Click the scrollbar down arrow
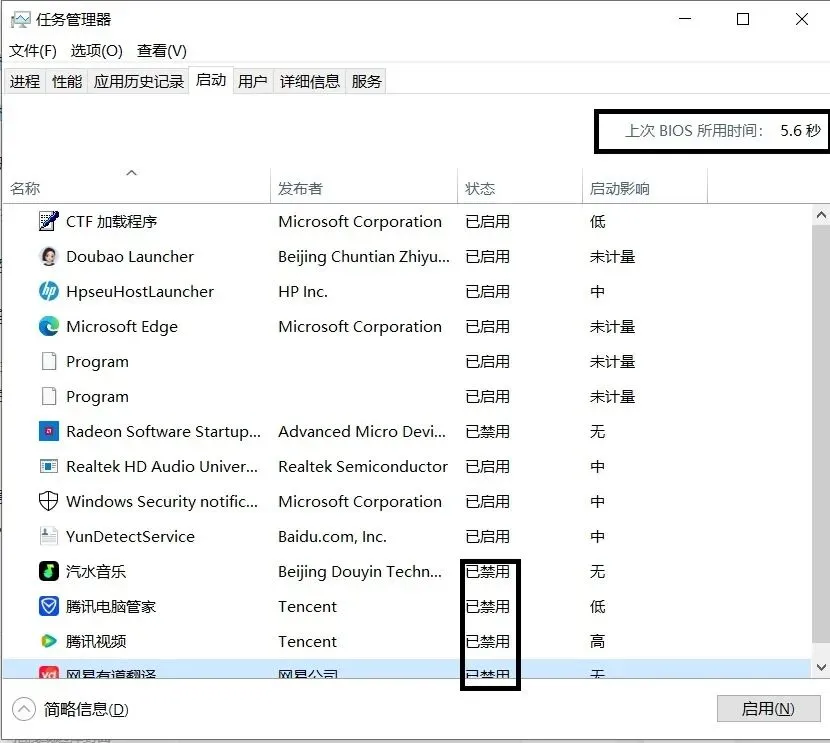The width and height of the screenshot is (830, 743). tap(820, 667)
